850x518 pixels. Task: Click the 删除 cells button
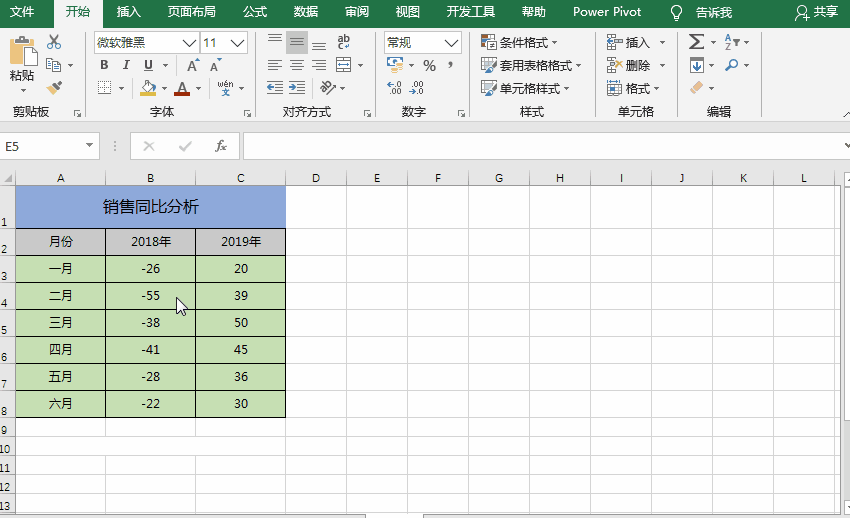click(x=629, y=66)
